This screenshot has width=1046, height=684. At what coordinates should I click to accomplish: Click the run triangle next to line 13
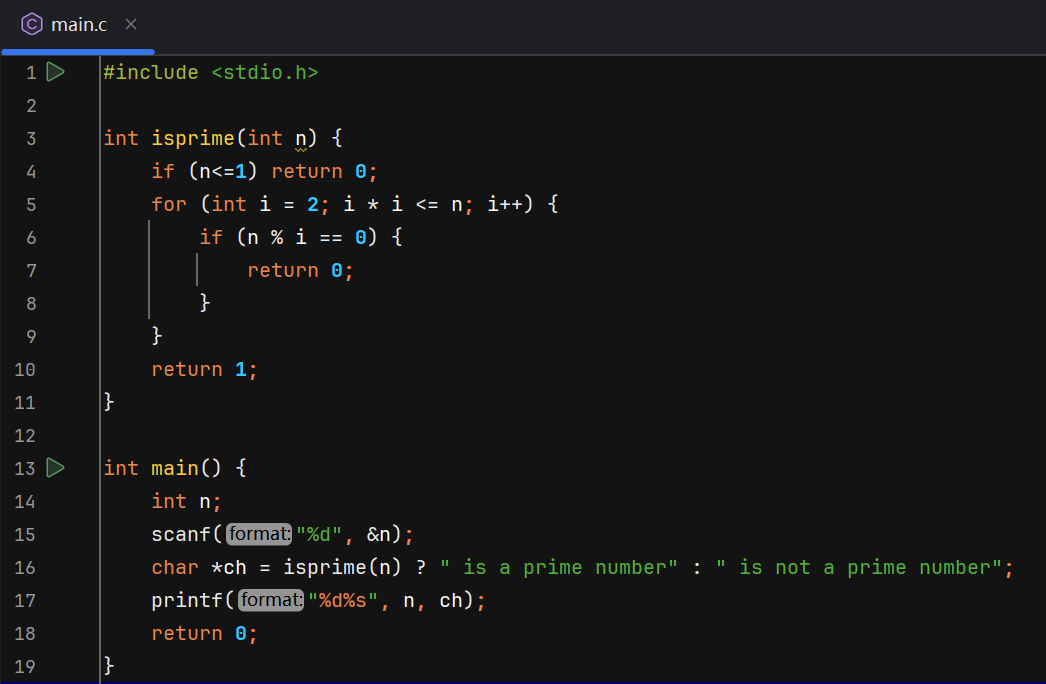(x=55, y=467)
